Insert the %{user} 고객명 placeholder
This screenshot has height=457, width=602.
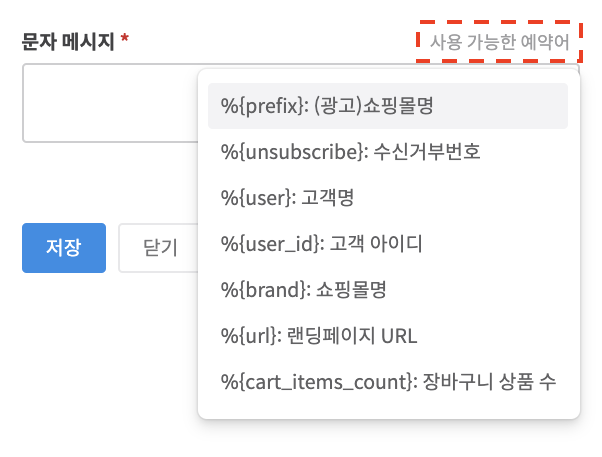tap(388, 198)
